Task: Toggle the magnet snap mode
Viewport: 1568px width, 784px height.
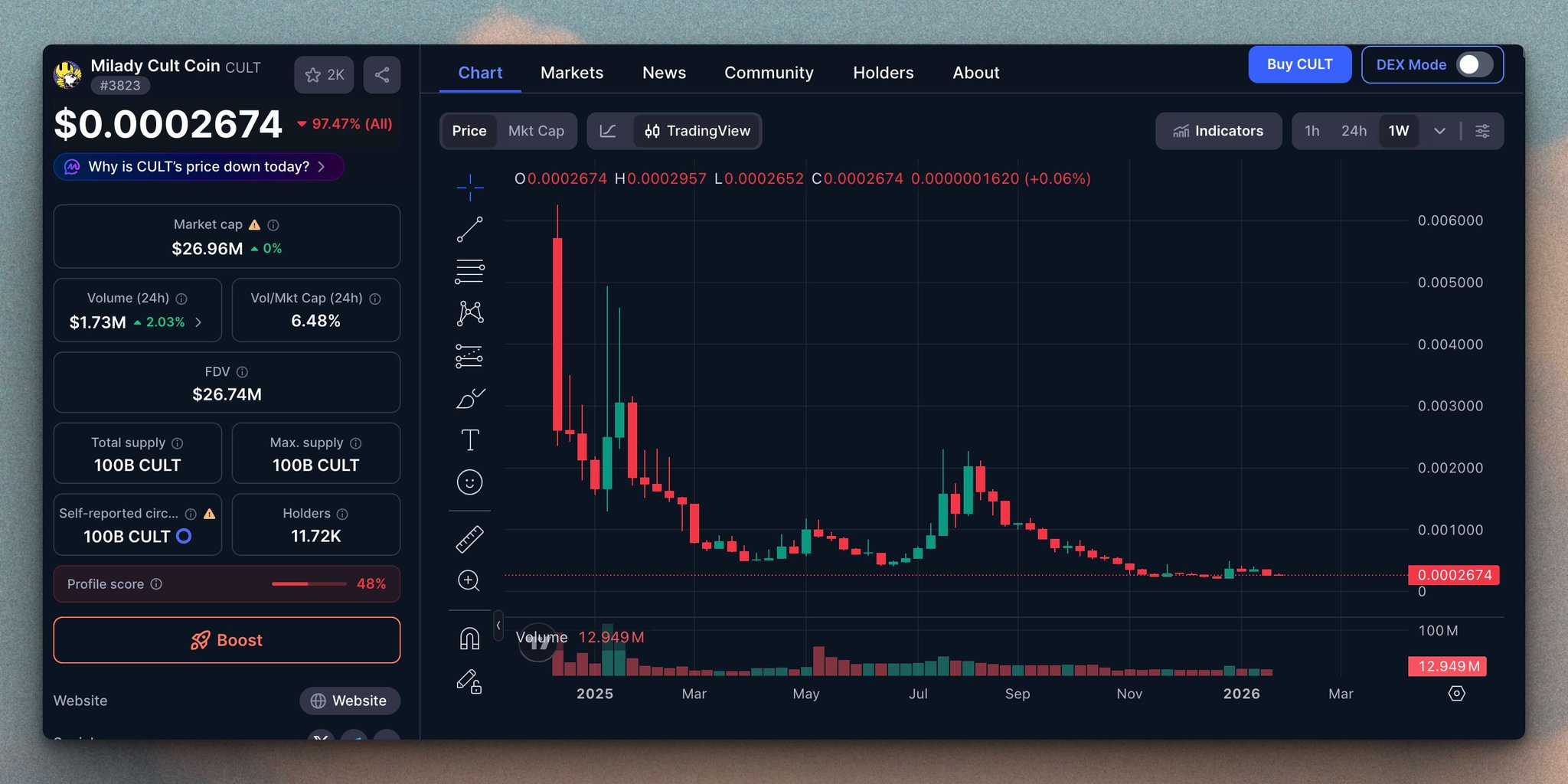Action: tap(469, 638)
